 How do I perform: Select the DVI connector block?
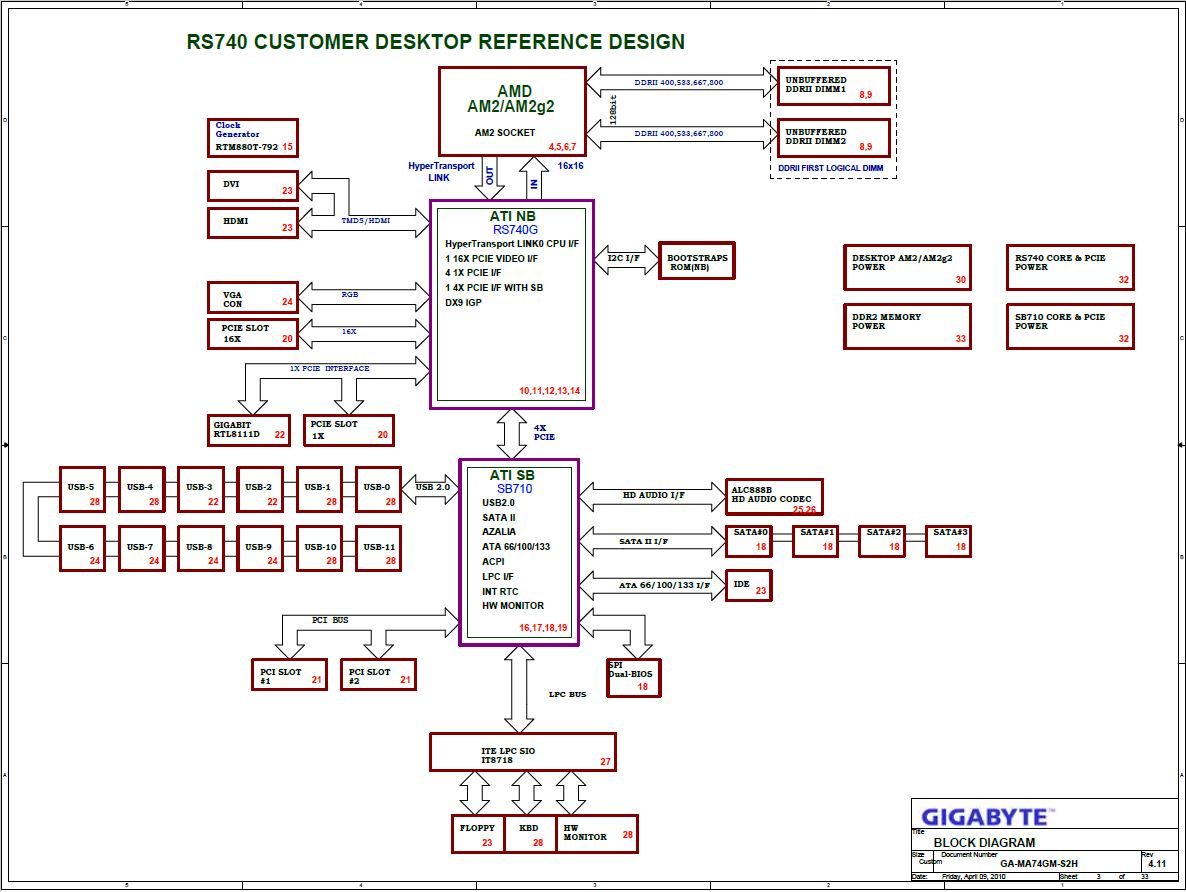253,185
